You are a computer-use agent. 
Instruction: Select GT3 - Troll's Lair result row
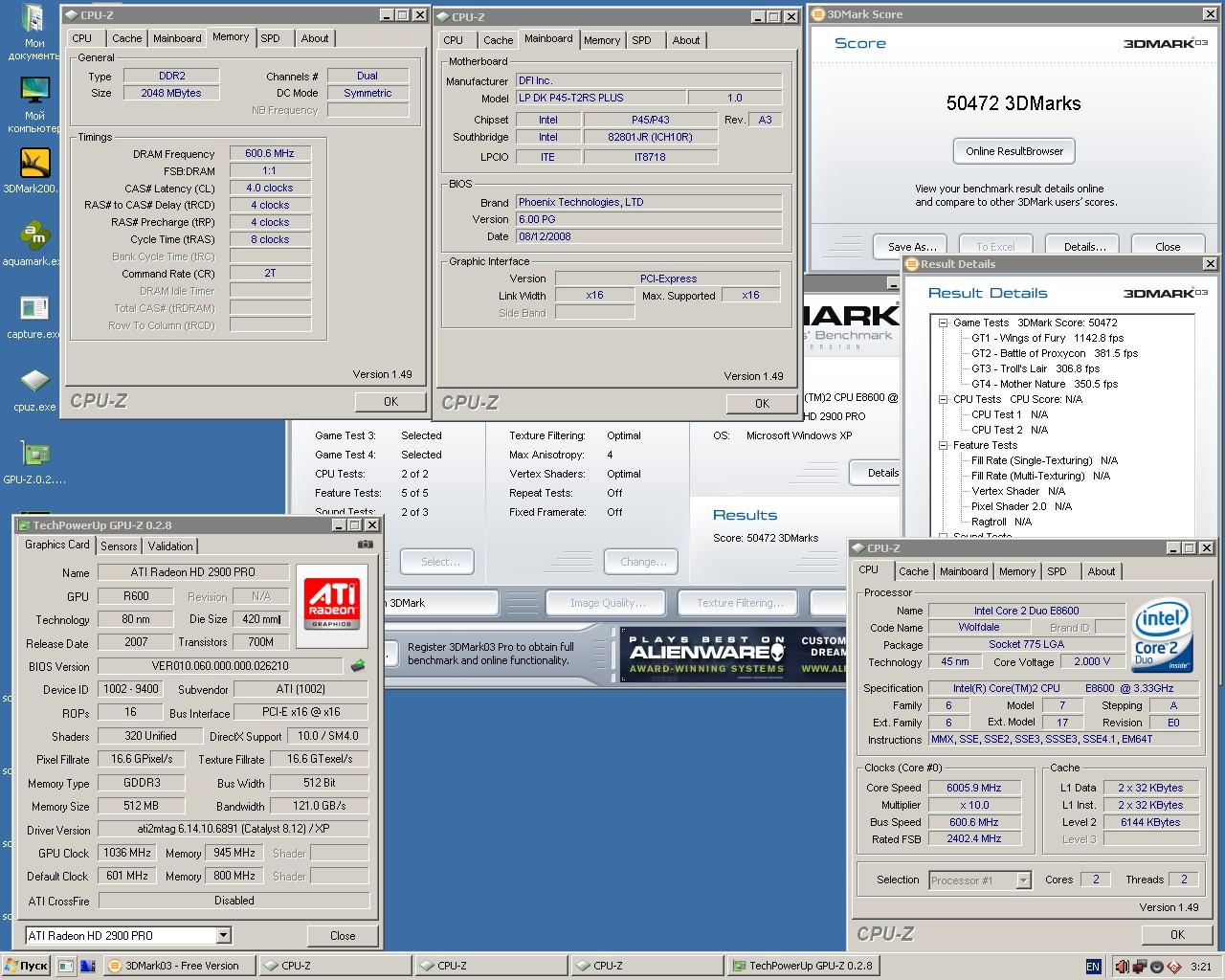pyautogui.click(x=1036, y=368)
